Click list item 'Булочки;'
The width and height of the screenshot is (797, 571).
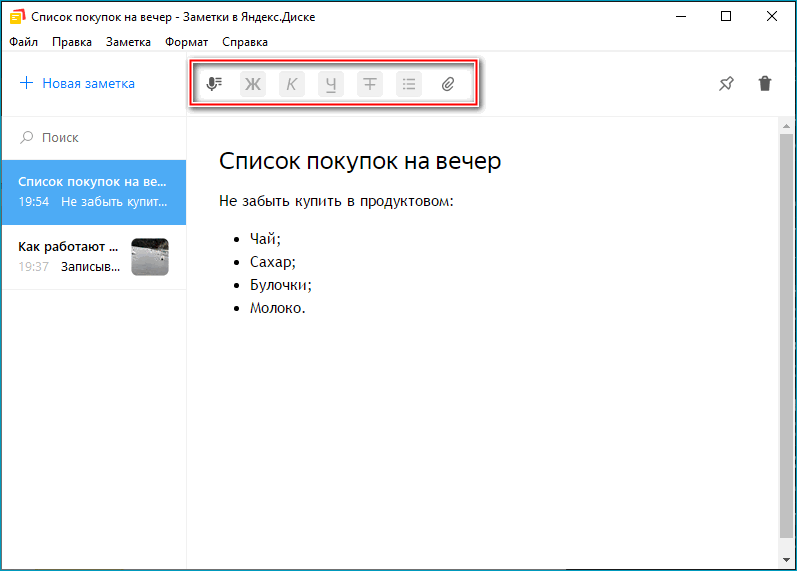[x=281, y=285]
